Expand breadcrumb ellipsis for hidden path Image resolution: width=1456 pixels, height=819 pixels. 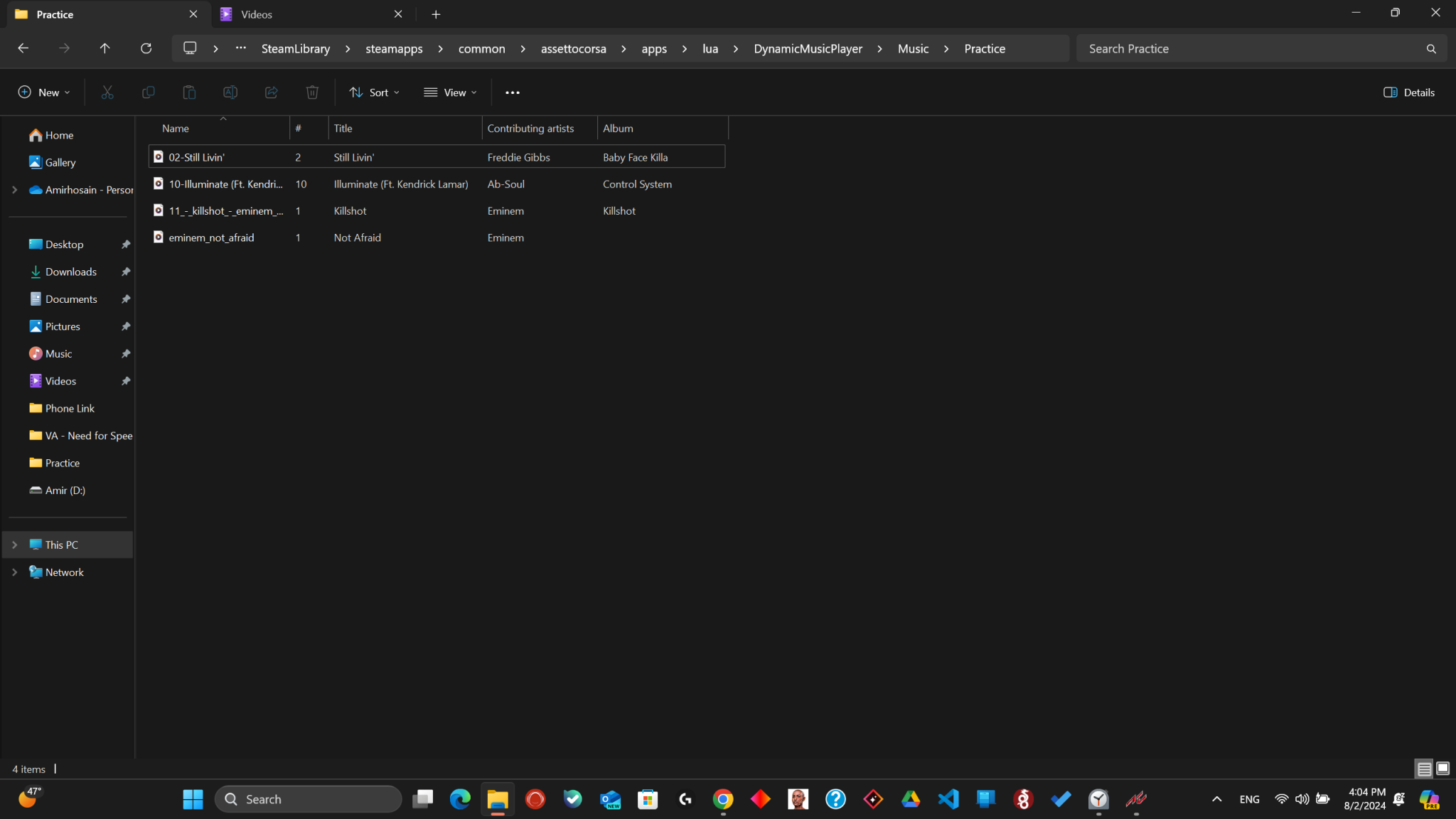point(241,48)
